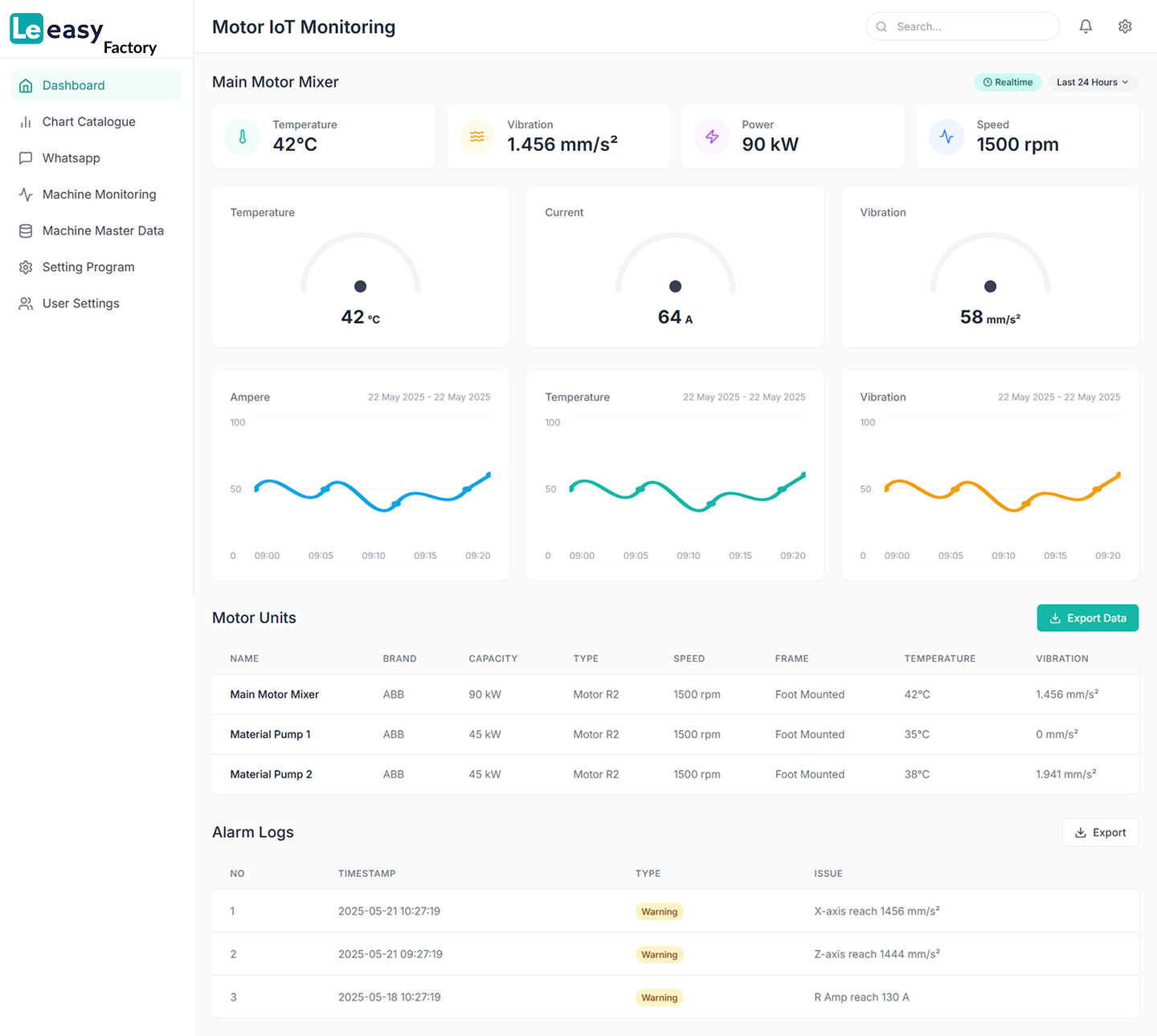The image size is (1157, 1036).
Task: Click the thermometer icon in Temperature card
Action: (x=243, y=137)
